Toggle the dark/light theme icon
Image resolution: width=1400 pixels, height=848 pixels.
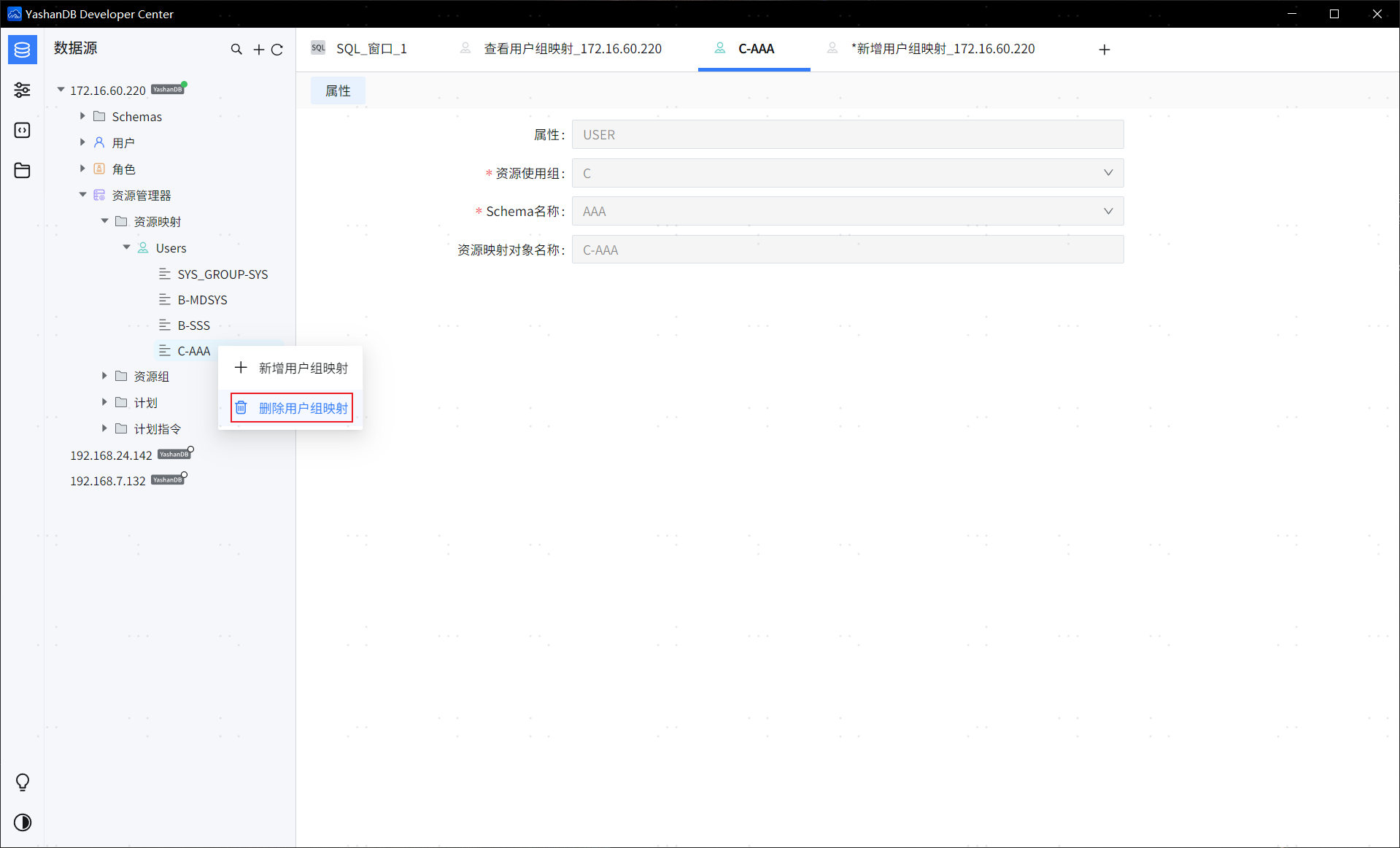point(23,822)
